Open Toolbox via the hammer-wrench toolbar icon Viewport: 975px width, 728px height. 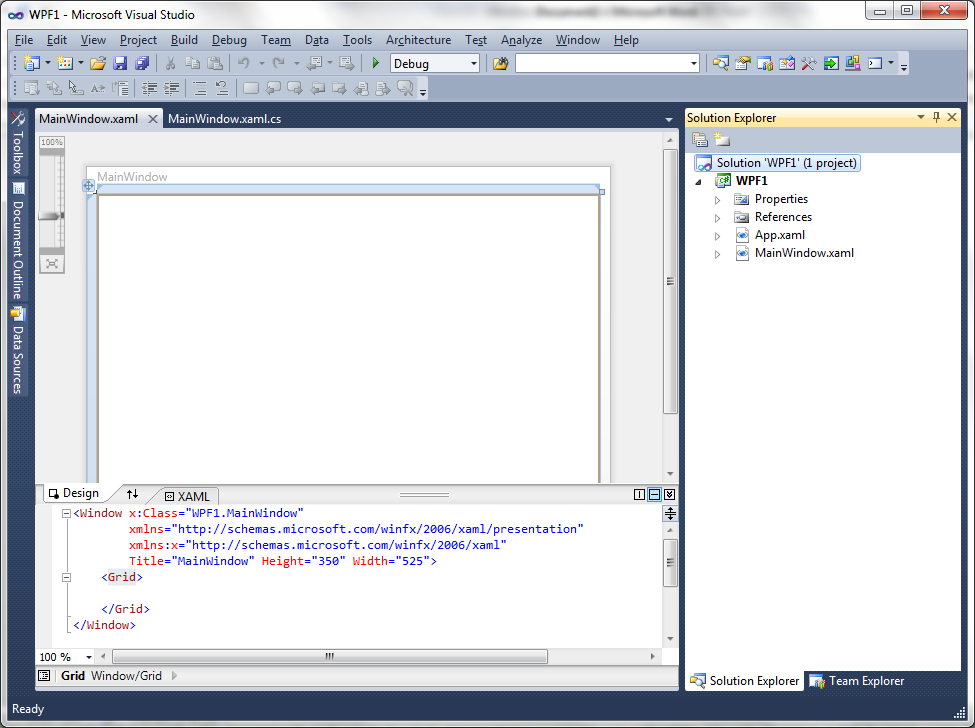coord(808,64)
